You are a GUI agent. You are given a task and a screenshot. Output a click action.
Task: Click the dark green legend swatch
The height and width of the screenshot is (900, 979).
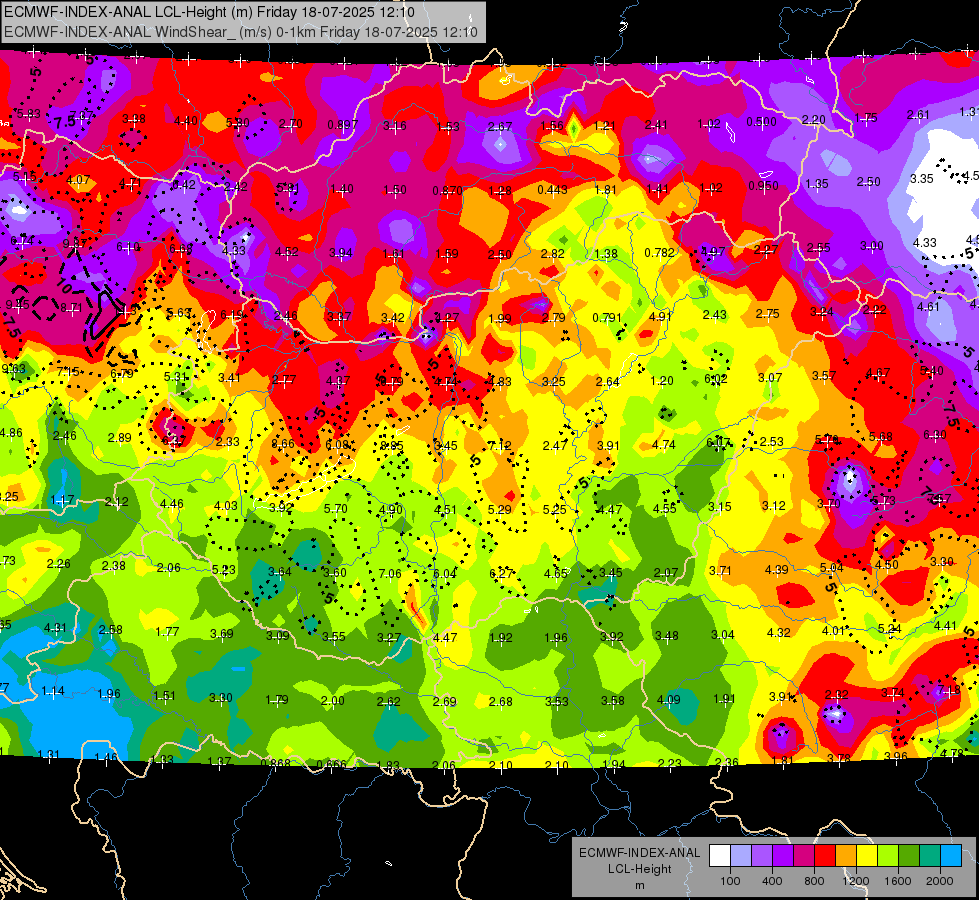[909, 856]
